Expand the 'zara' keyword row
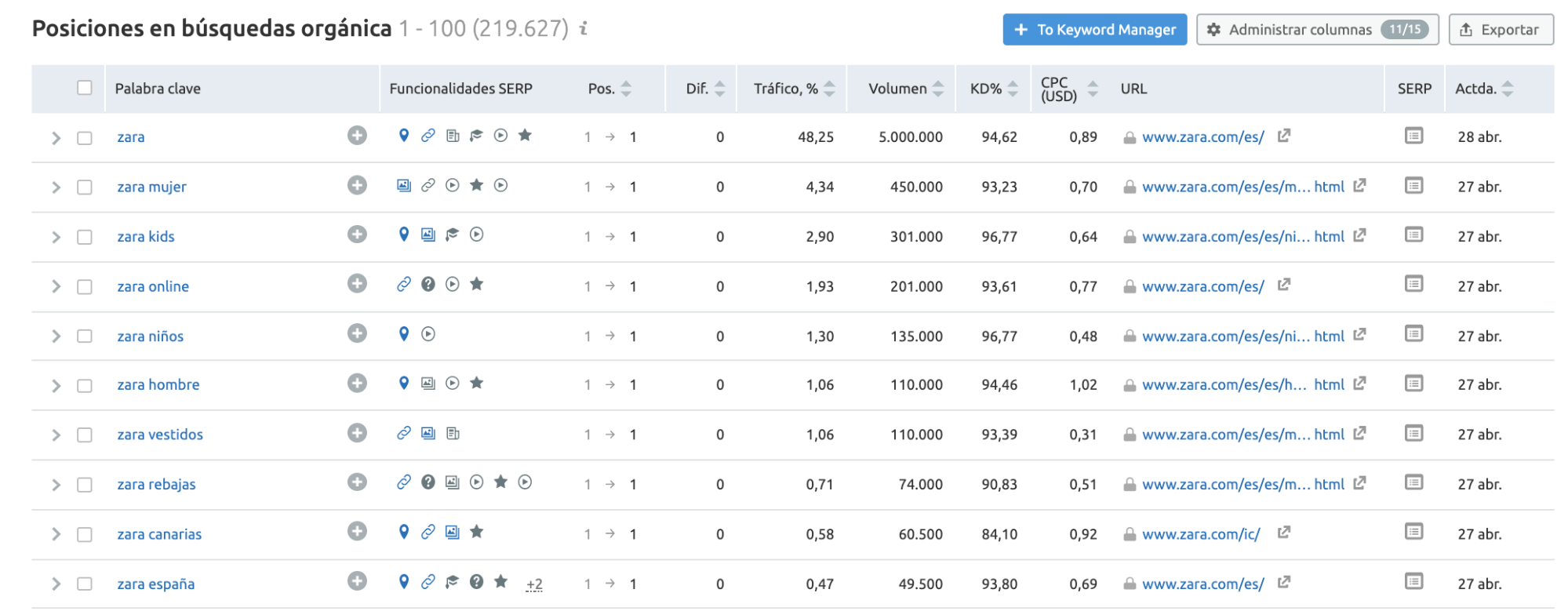This screenshot has height=611, width=1568. tap(56, 138)
